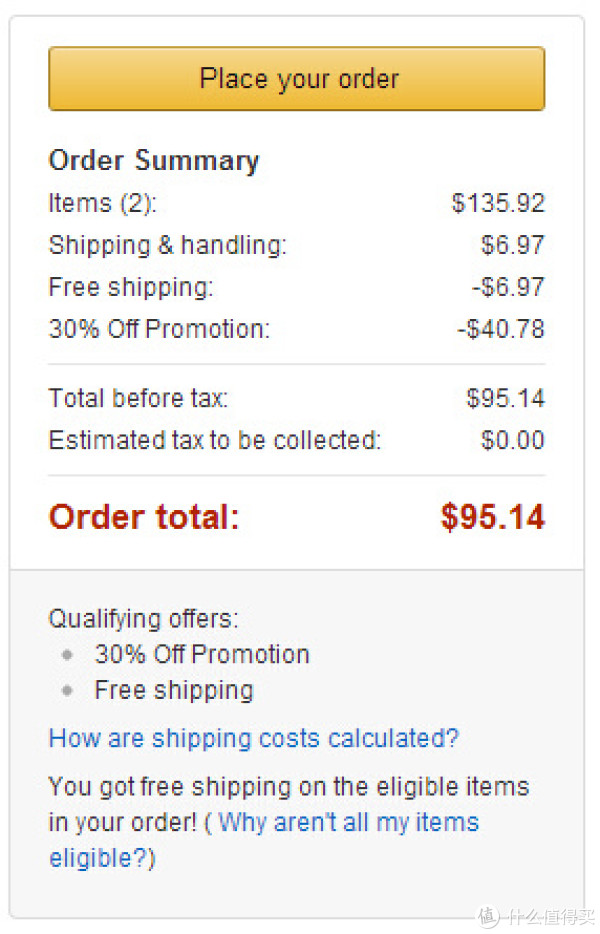
Task: Select the Free shipping bullet item
Action: (174, 691)
